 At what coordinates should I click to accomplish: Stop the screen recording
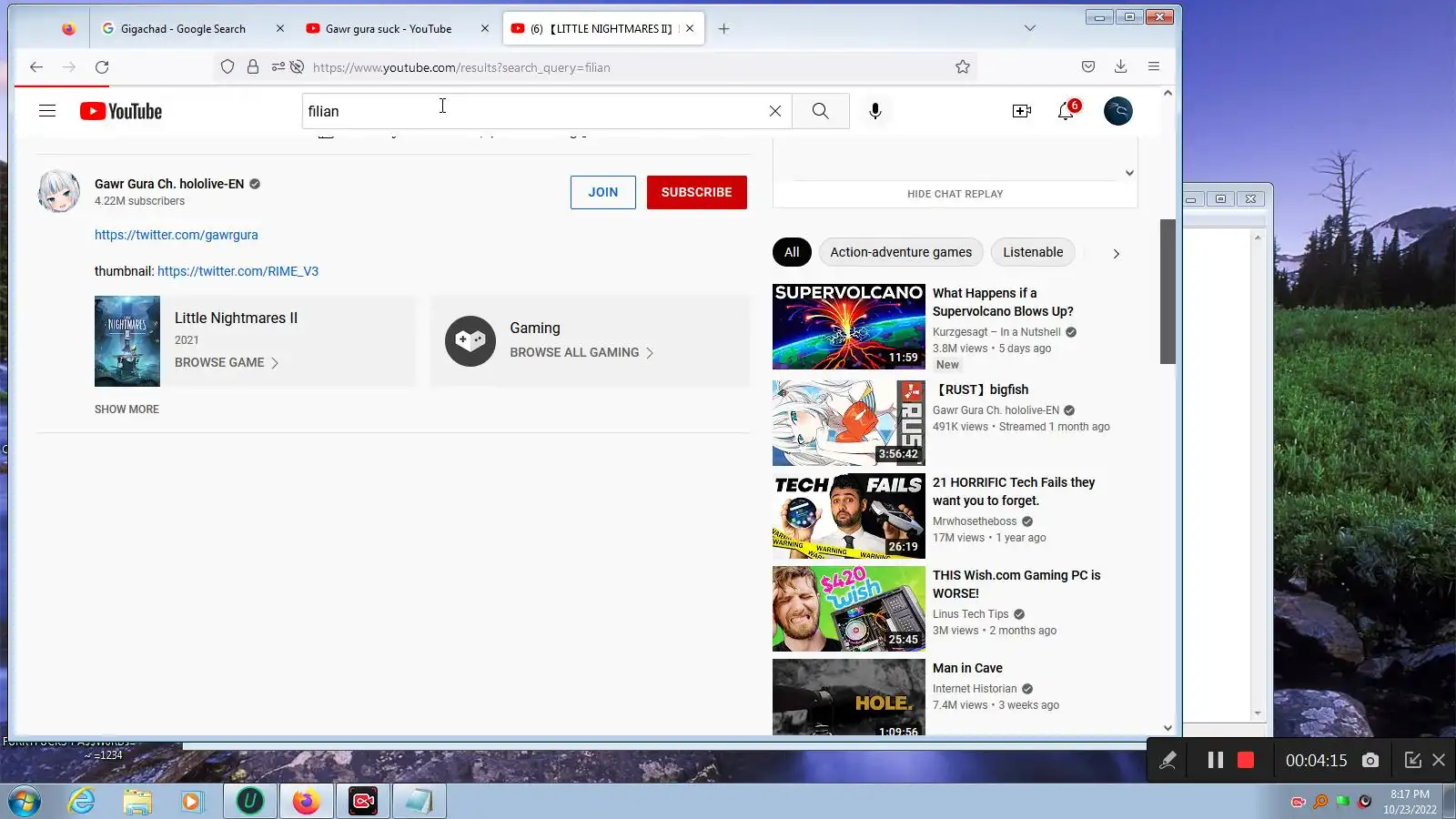tap(1246, 760)
